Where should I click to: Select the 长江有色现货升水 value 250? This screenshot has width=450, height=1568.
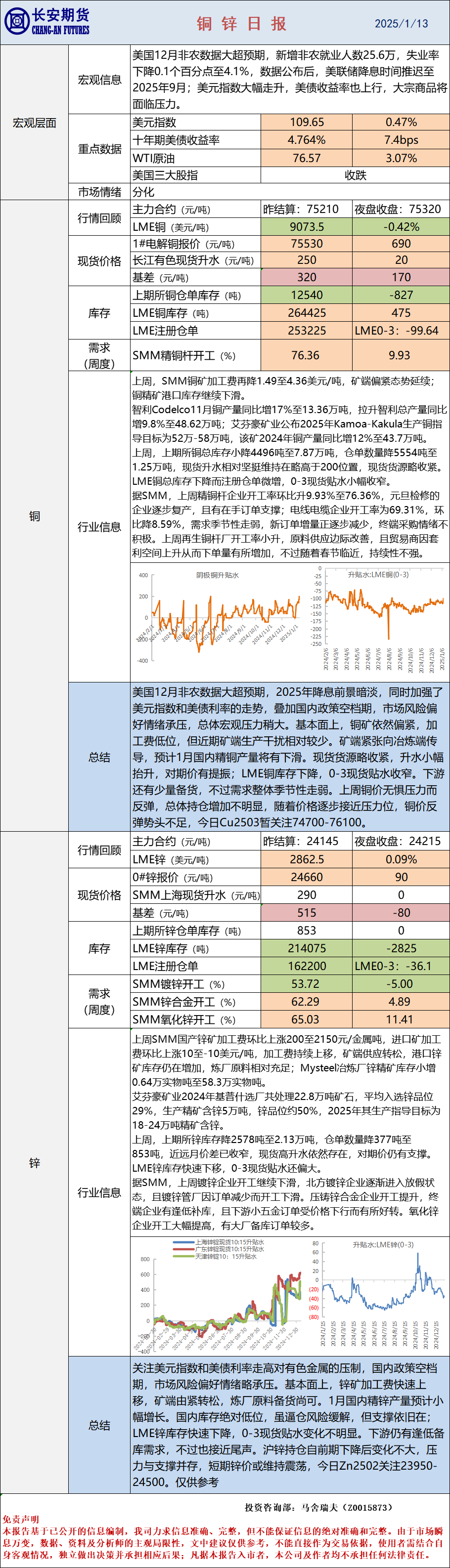click(306, 260)
